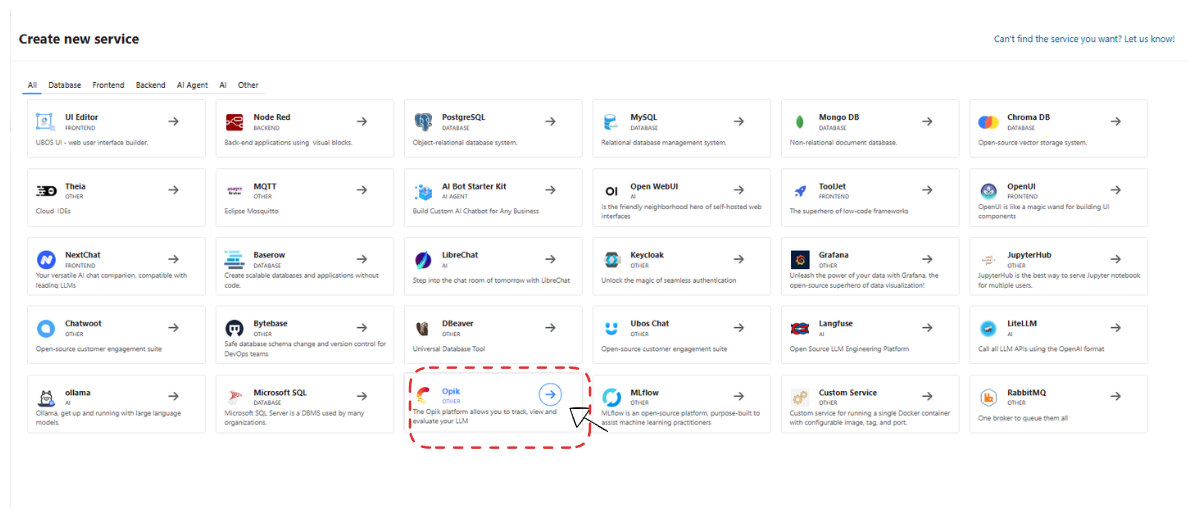Click the Baserow logo icon
Viewport: 1199px width, 518px height.
234,259
